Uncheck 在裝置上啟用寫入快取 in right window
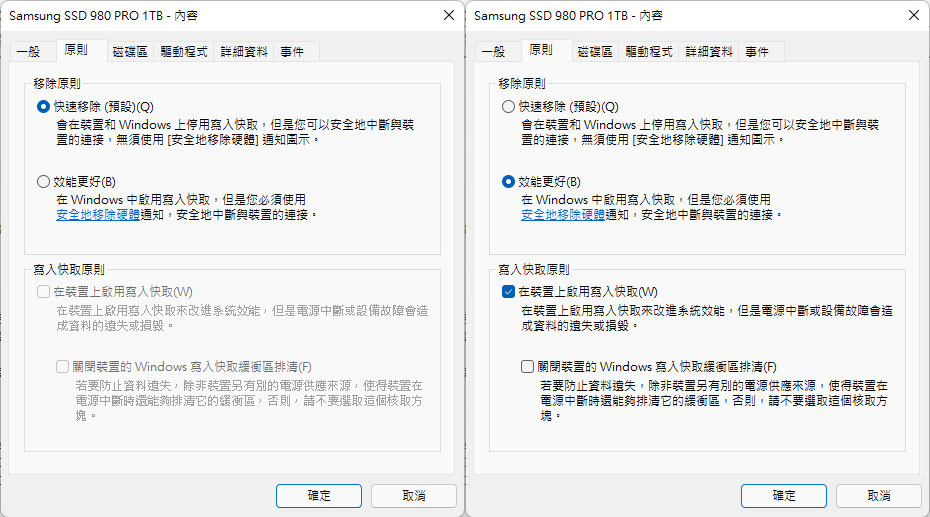 pyautogui.click(x=508, y=292)
